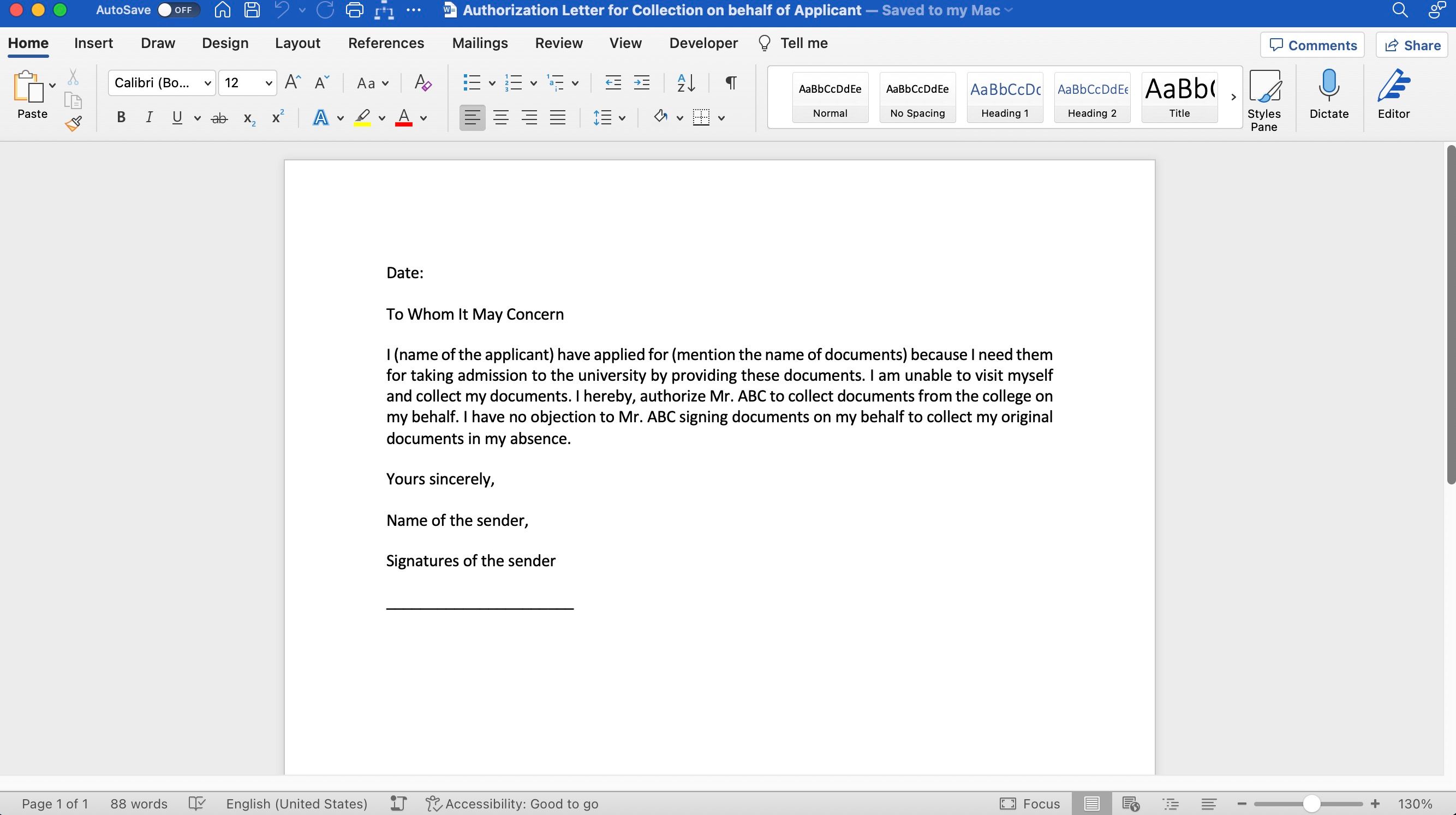Click the Sort A-Z icon
The image size is (1456, 815).
(685, 82)
